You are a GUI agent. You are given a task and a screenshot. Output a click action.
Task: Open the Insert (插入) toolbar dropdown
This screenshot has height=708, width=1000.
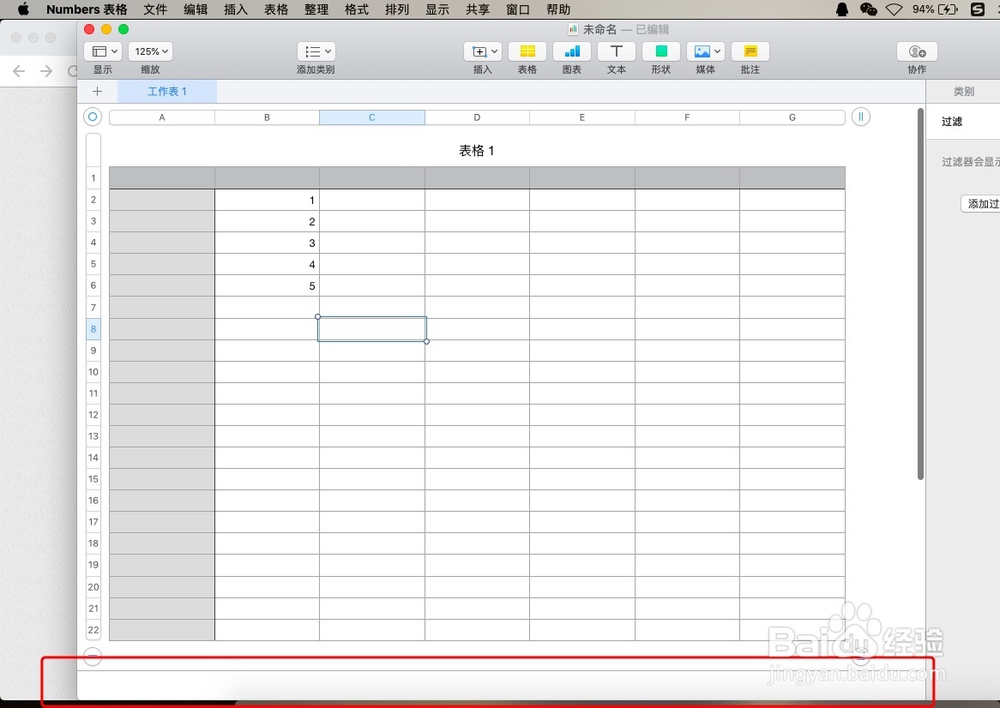tap(482, 52)
